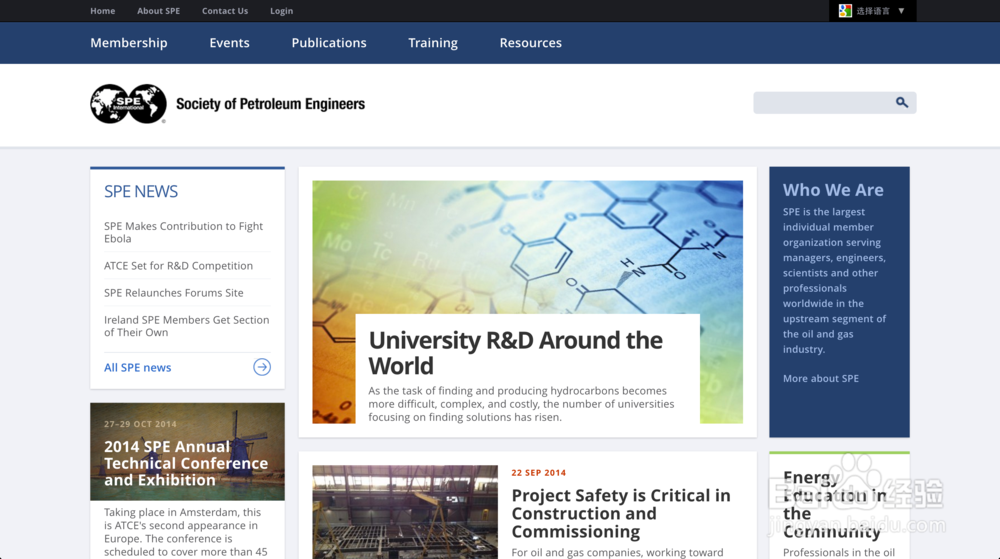Open the About SPE page
This screenshot has height=559, width=1000.
pyautogui.click(x=159, y=11)
